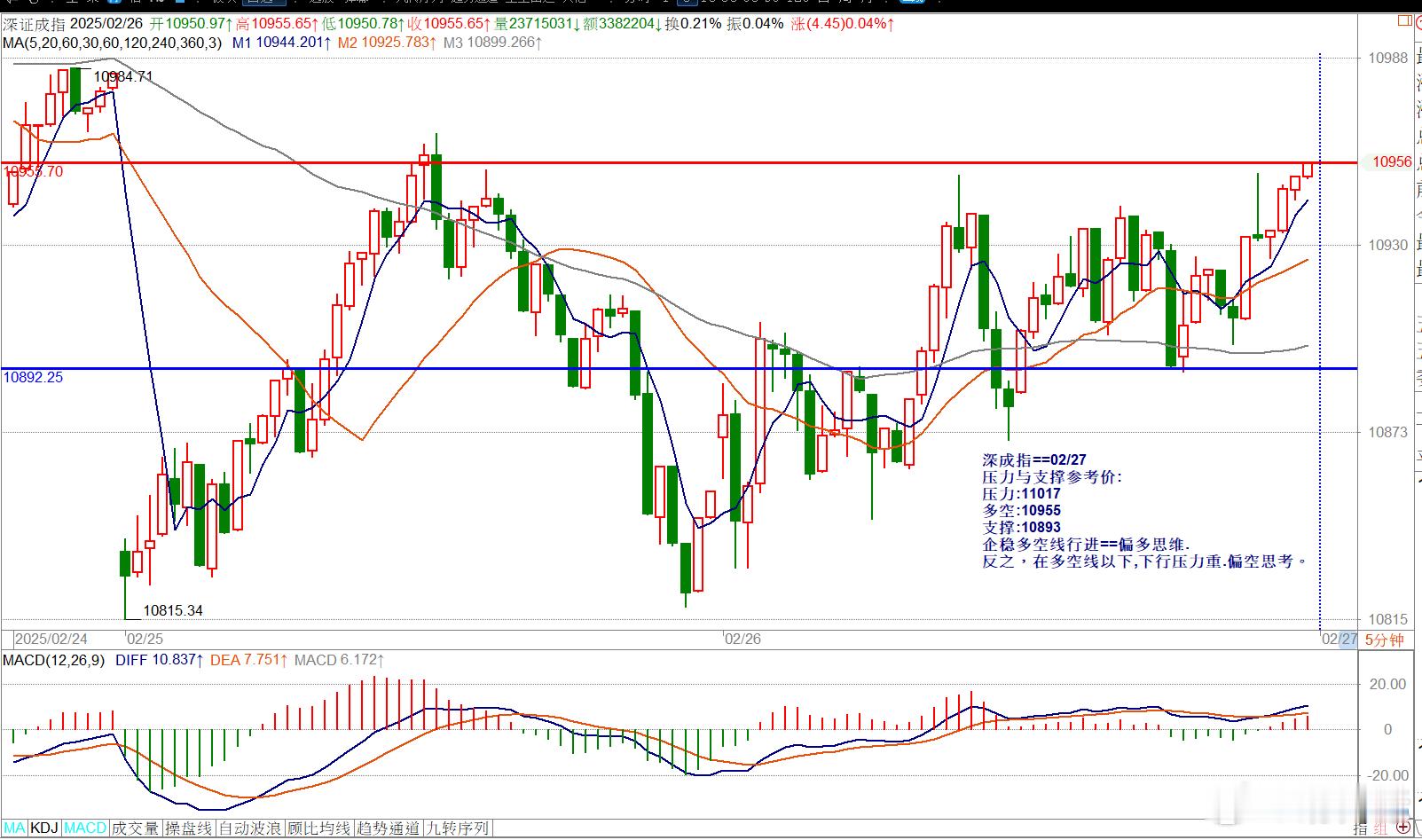Click the M1 10944.201 moving average value

tap(282, 42)
